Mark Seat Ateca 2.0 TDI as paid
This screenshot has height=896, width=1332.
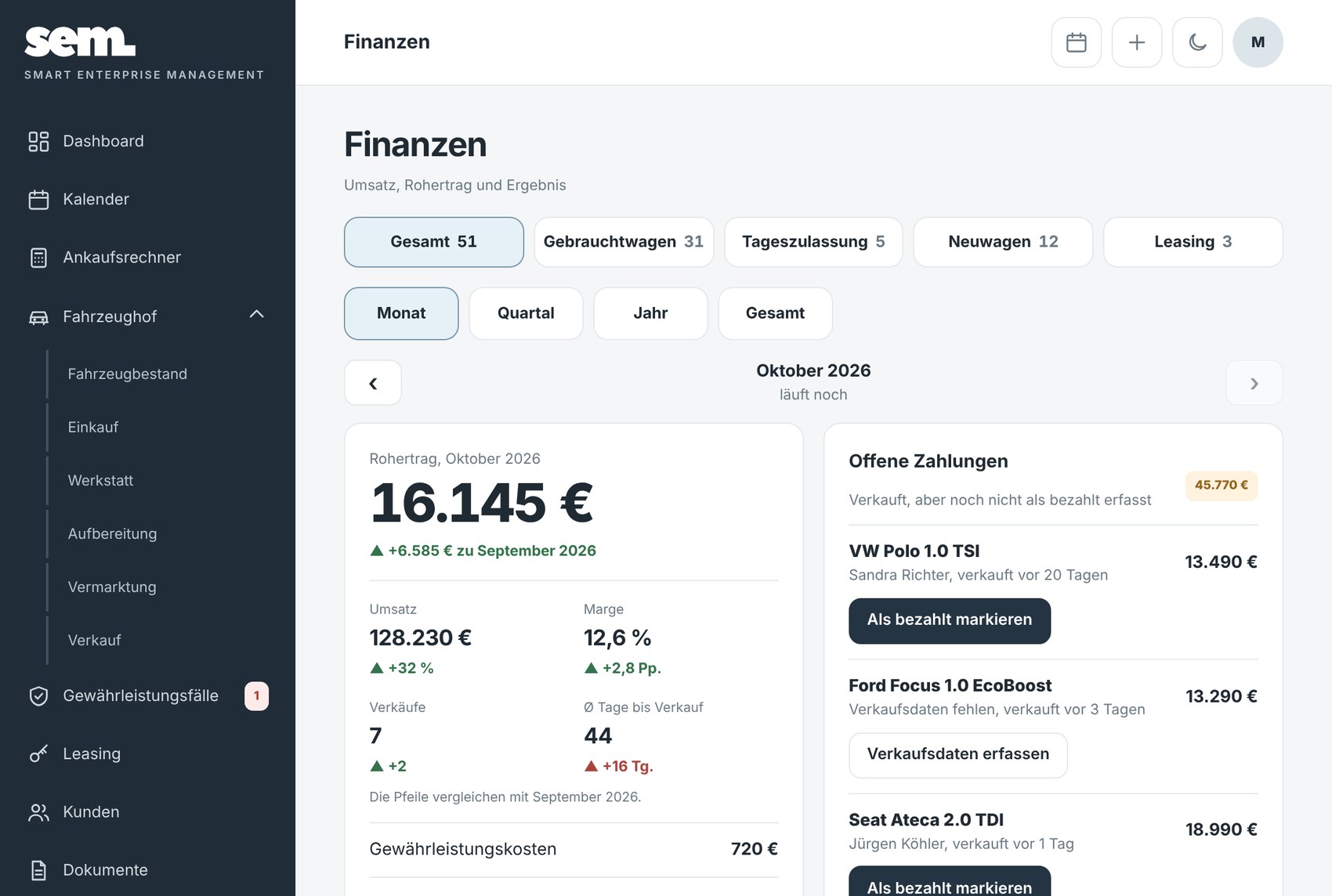pyautogui.click(x=950, y=883)
